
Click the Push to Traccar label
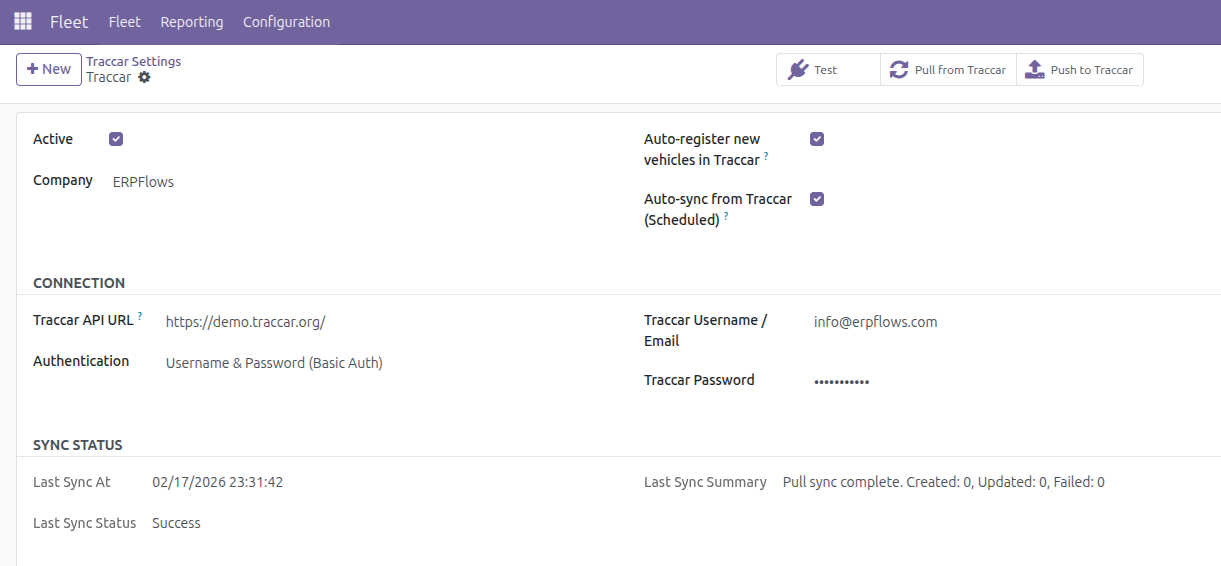[1091, 70]
